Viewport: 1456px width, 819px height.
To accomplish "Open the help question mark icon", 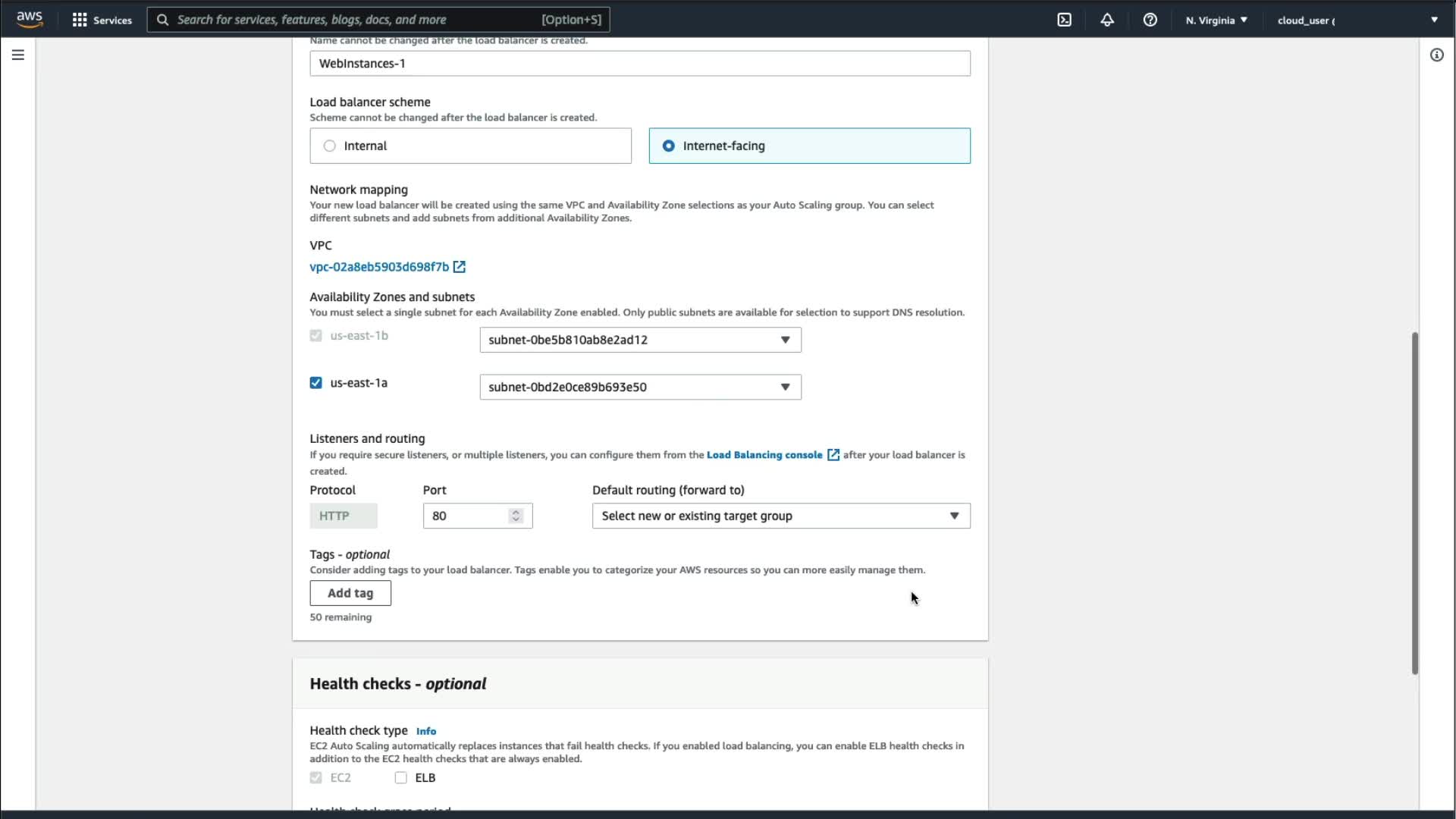I will [1150, 20].
